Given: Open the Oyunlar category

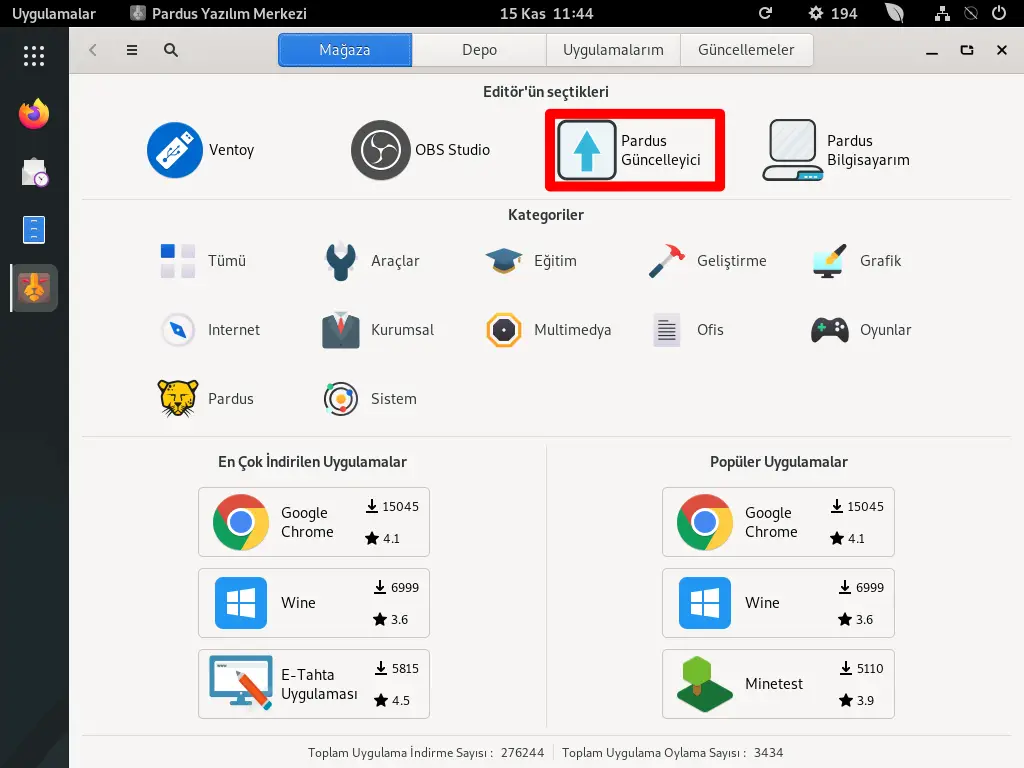Looking at the screenshot, I should 861,330.
